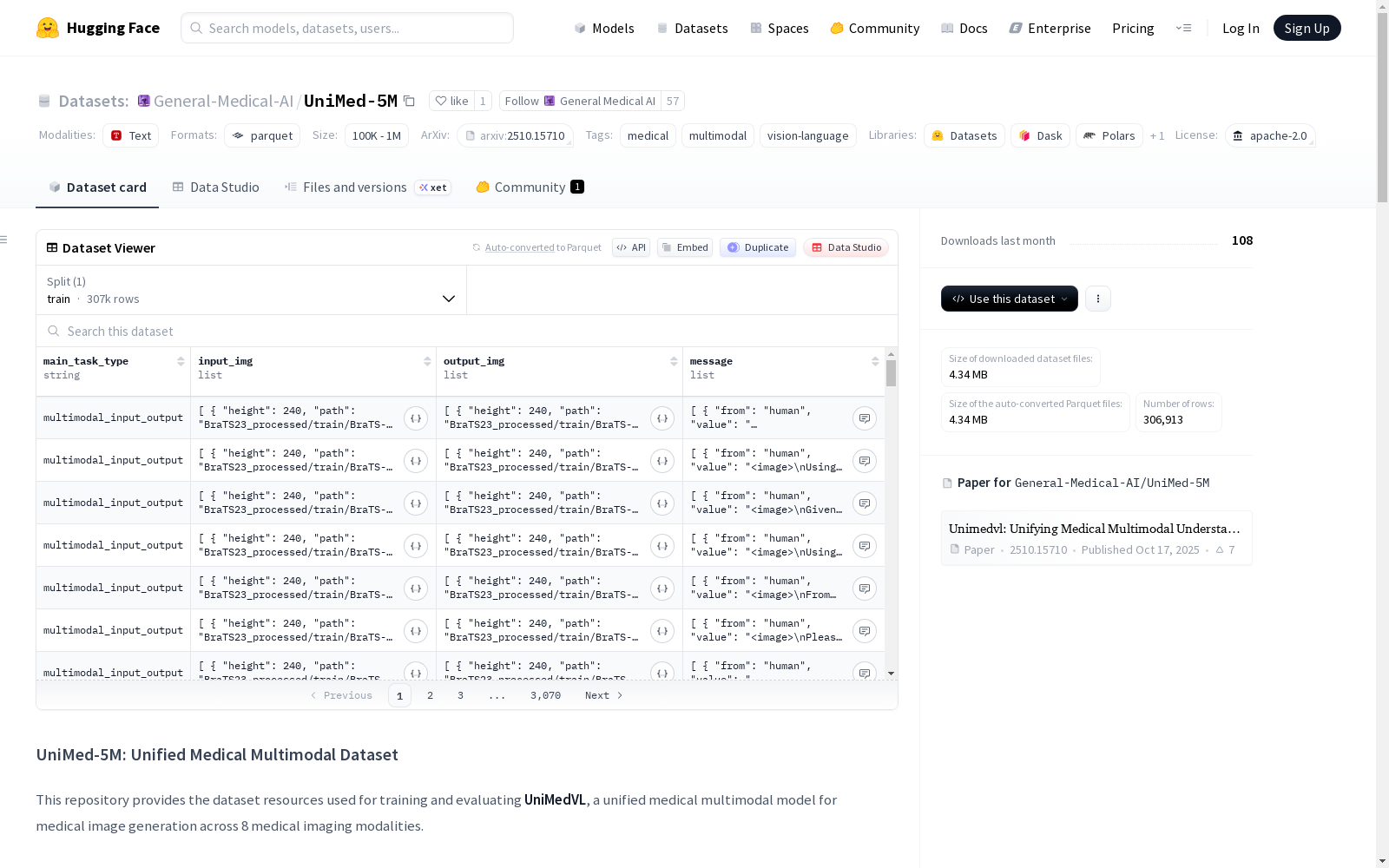Click the table scroll-up arrow
This screenshot has width=1389, height=868.
[891, 355]
